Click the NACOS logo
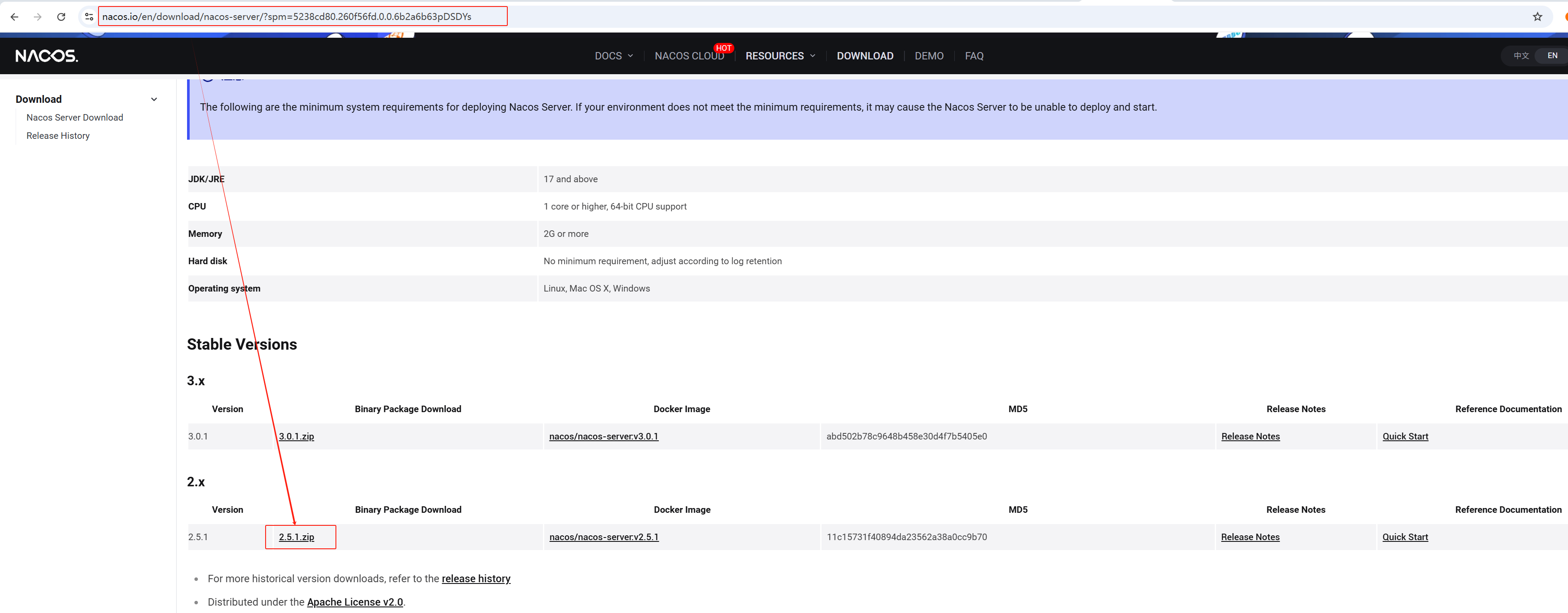The height and width of the screenshot is (613, 1568). pos(47,56)
